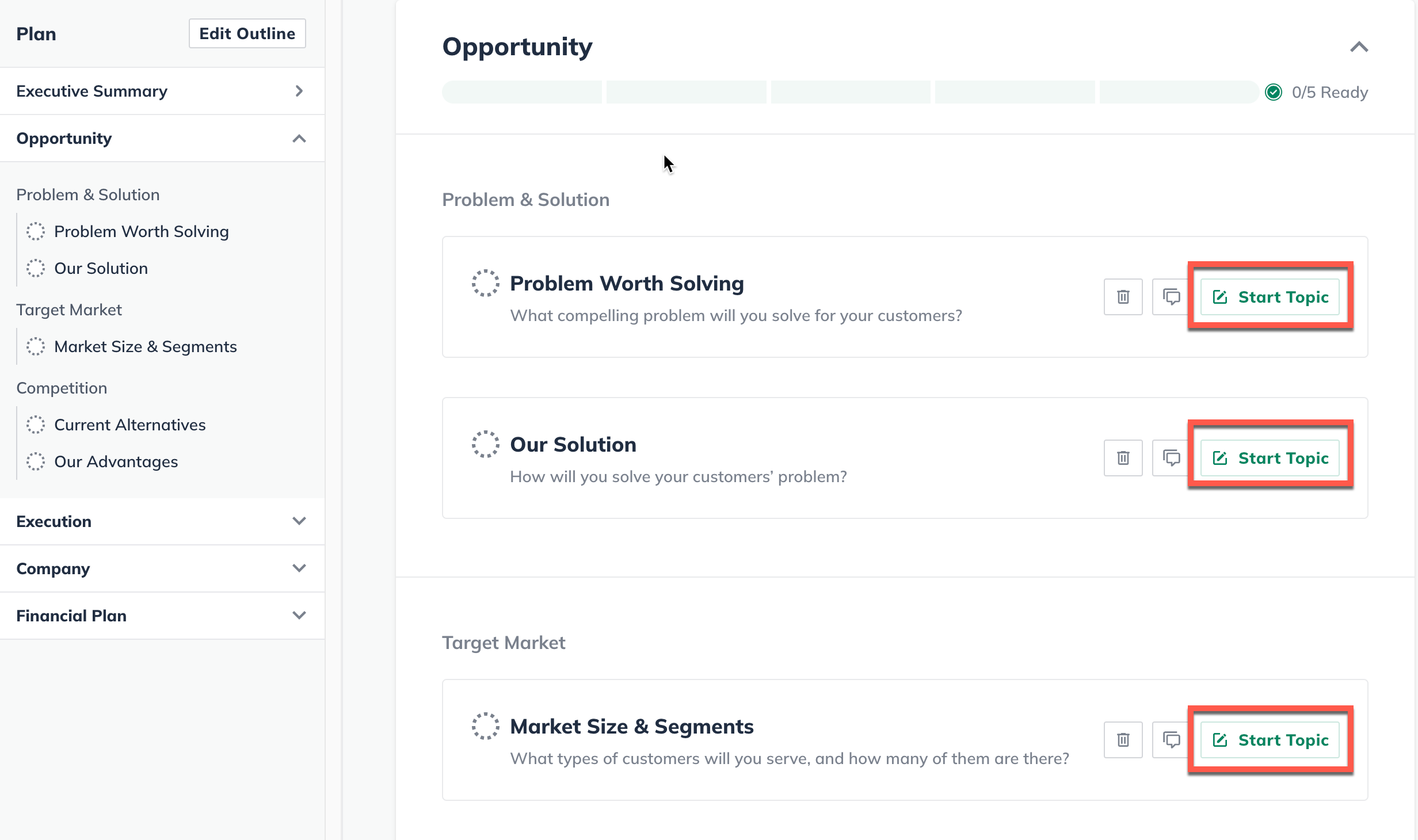
Task: Click the status circle beside Problem Worth Solving heading
Action: [485, 284]
